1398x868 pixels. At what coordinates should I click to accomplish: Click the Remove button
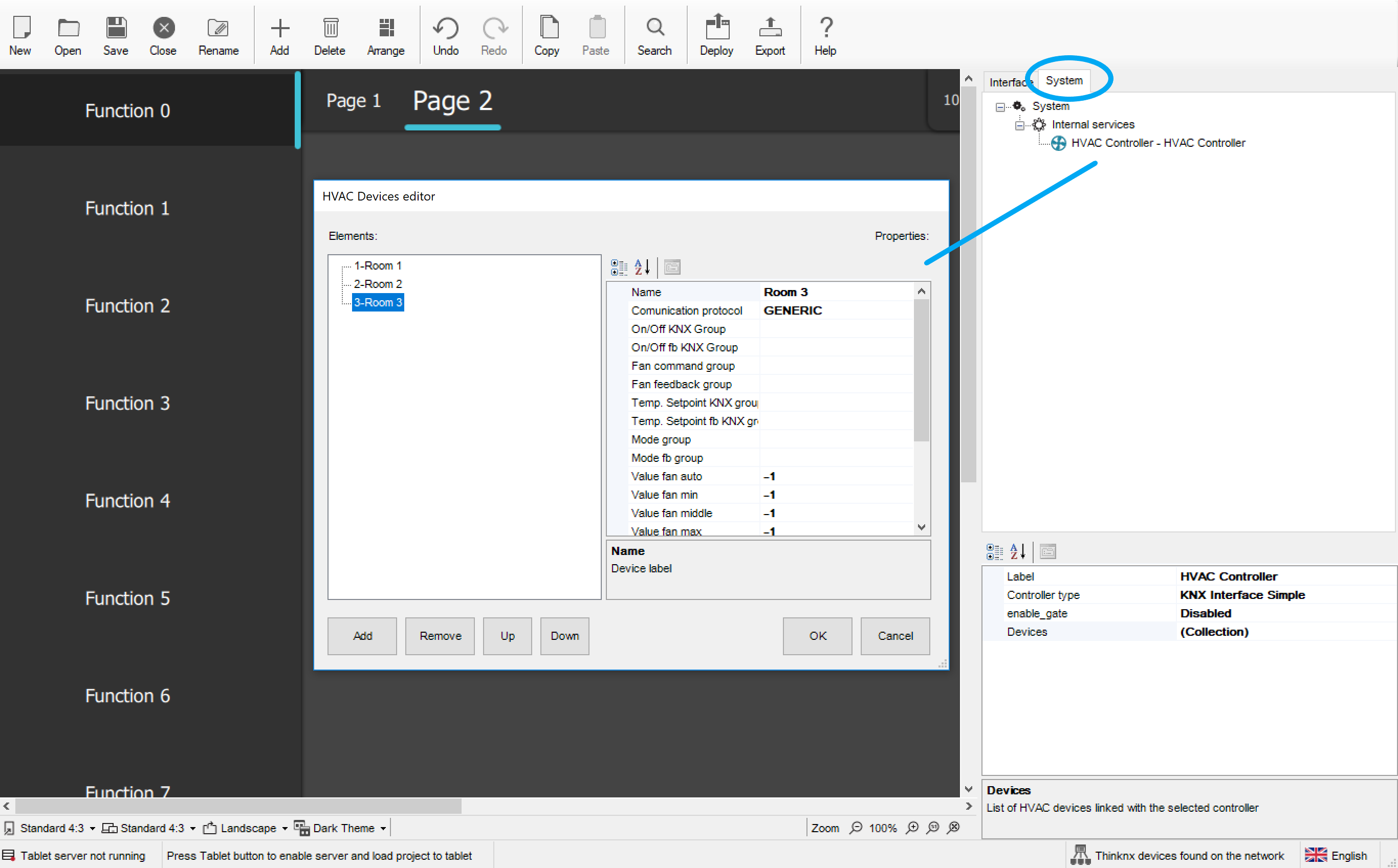[x=440, y=635]
